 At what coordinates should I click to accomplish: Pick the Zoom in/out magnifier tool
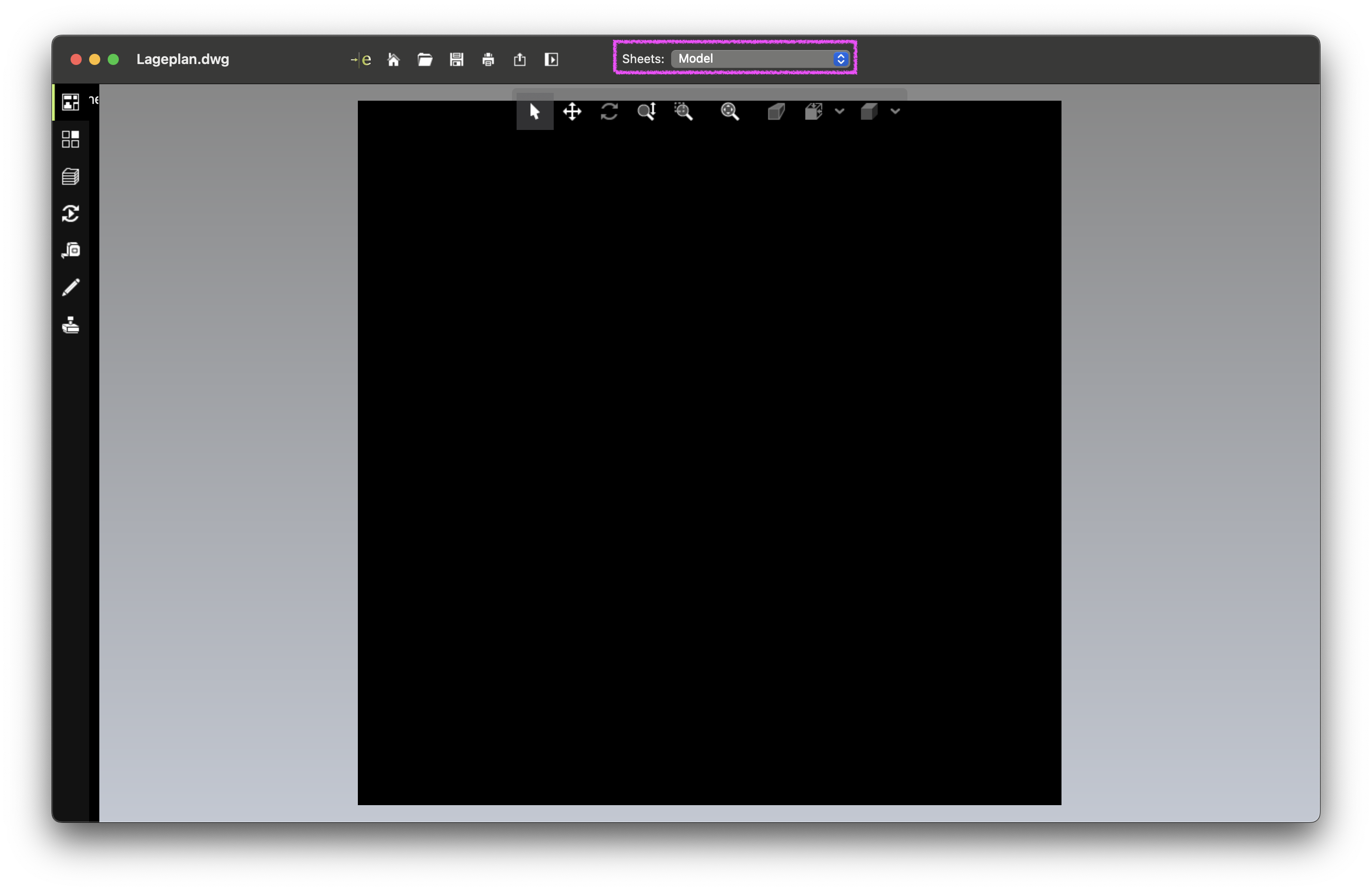tap(647, 111)
